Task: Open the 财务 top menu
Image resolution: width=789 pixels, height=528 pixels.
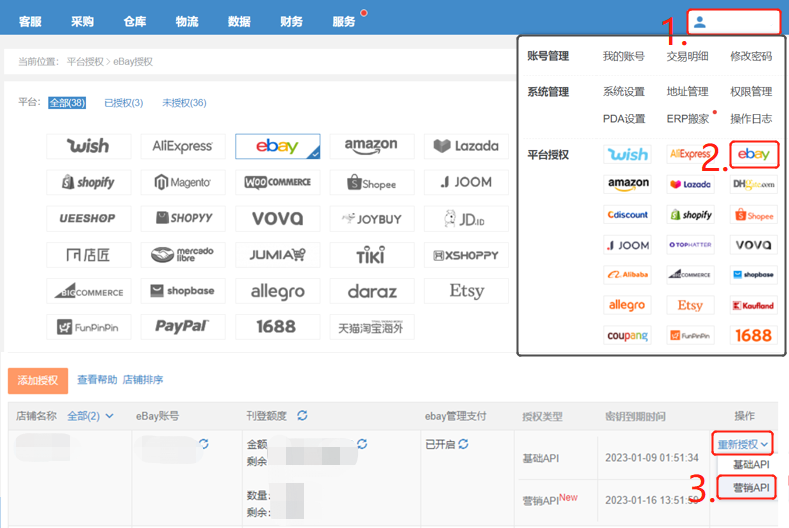Action: [292, 22]
